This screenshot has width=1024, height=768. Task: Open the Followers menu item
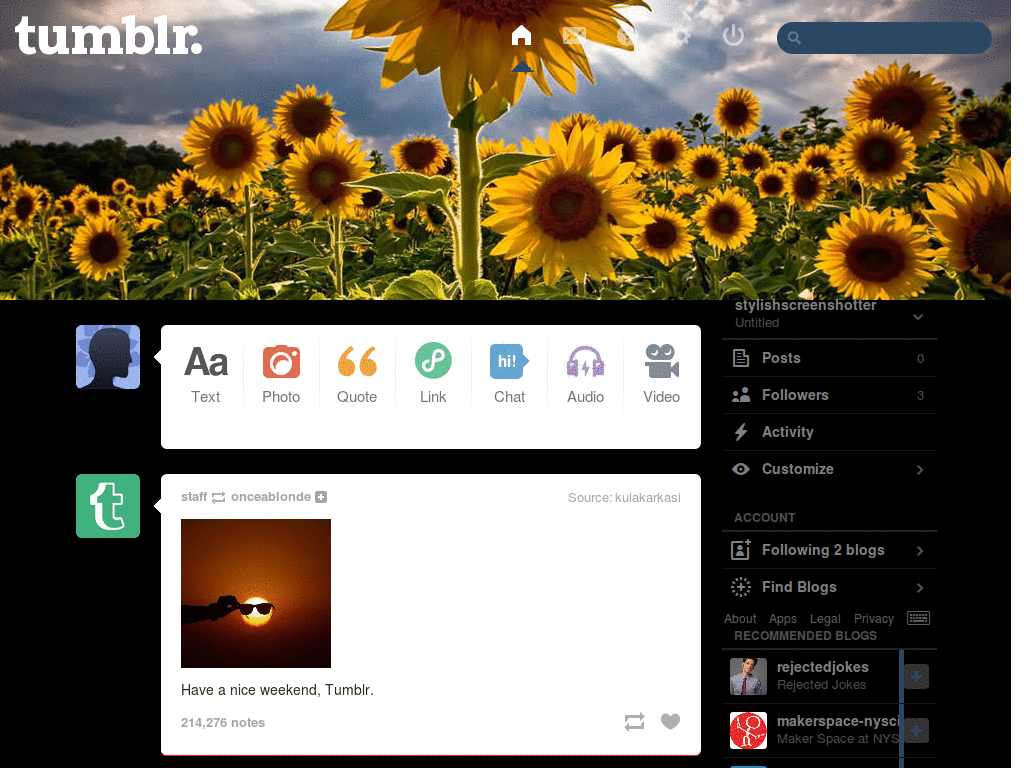pyautogui.click(x=829, y=395)
